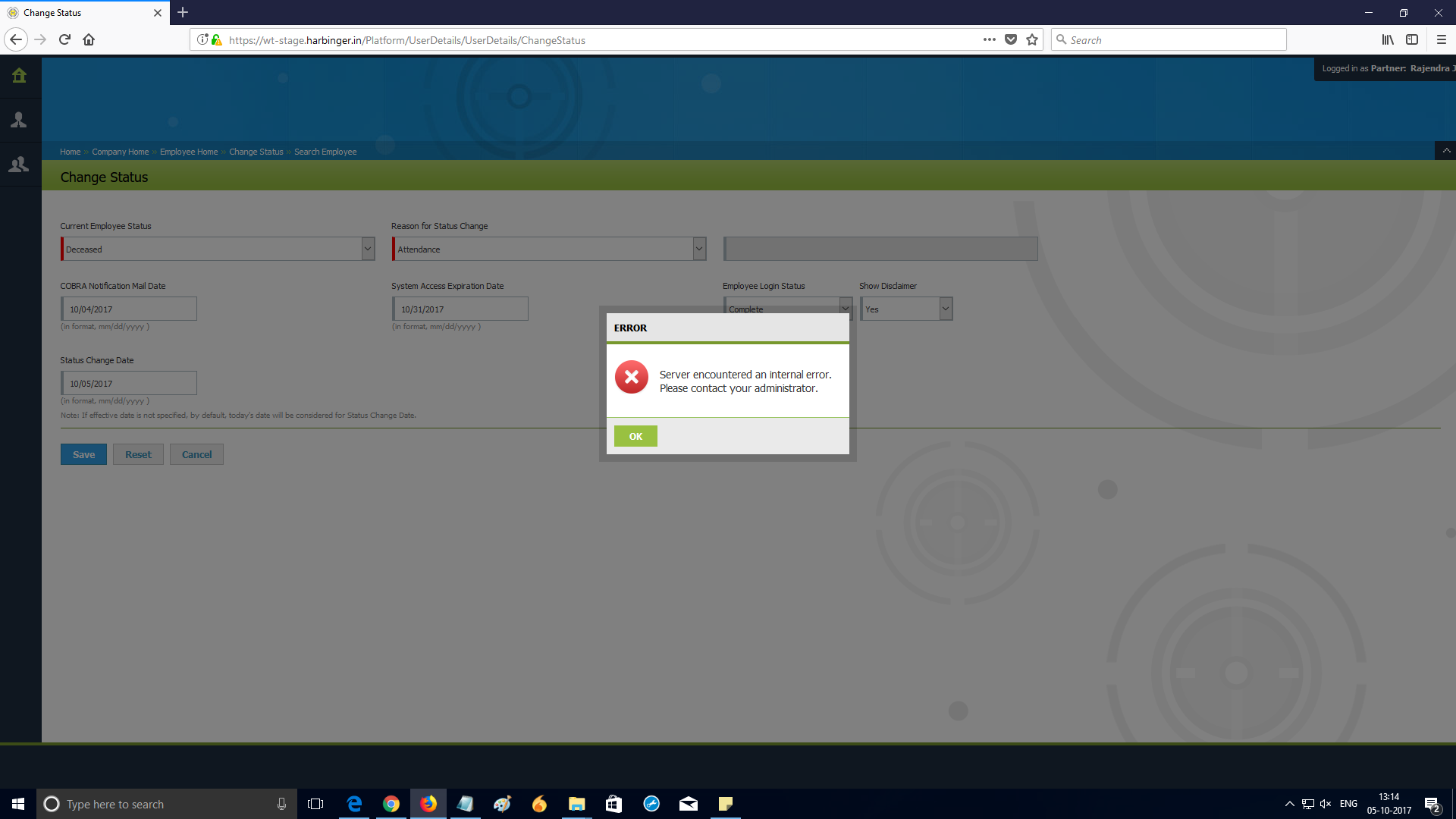
Task: Reload the page using the refresh icon
Action: coord(64,39)
